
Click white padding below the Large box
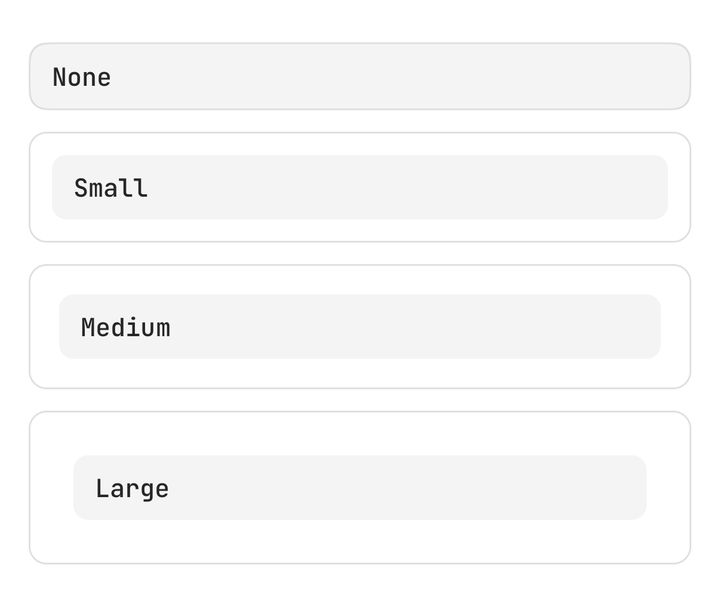pos(360,541)
